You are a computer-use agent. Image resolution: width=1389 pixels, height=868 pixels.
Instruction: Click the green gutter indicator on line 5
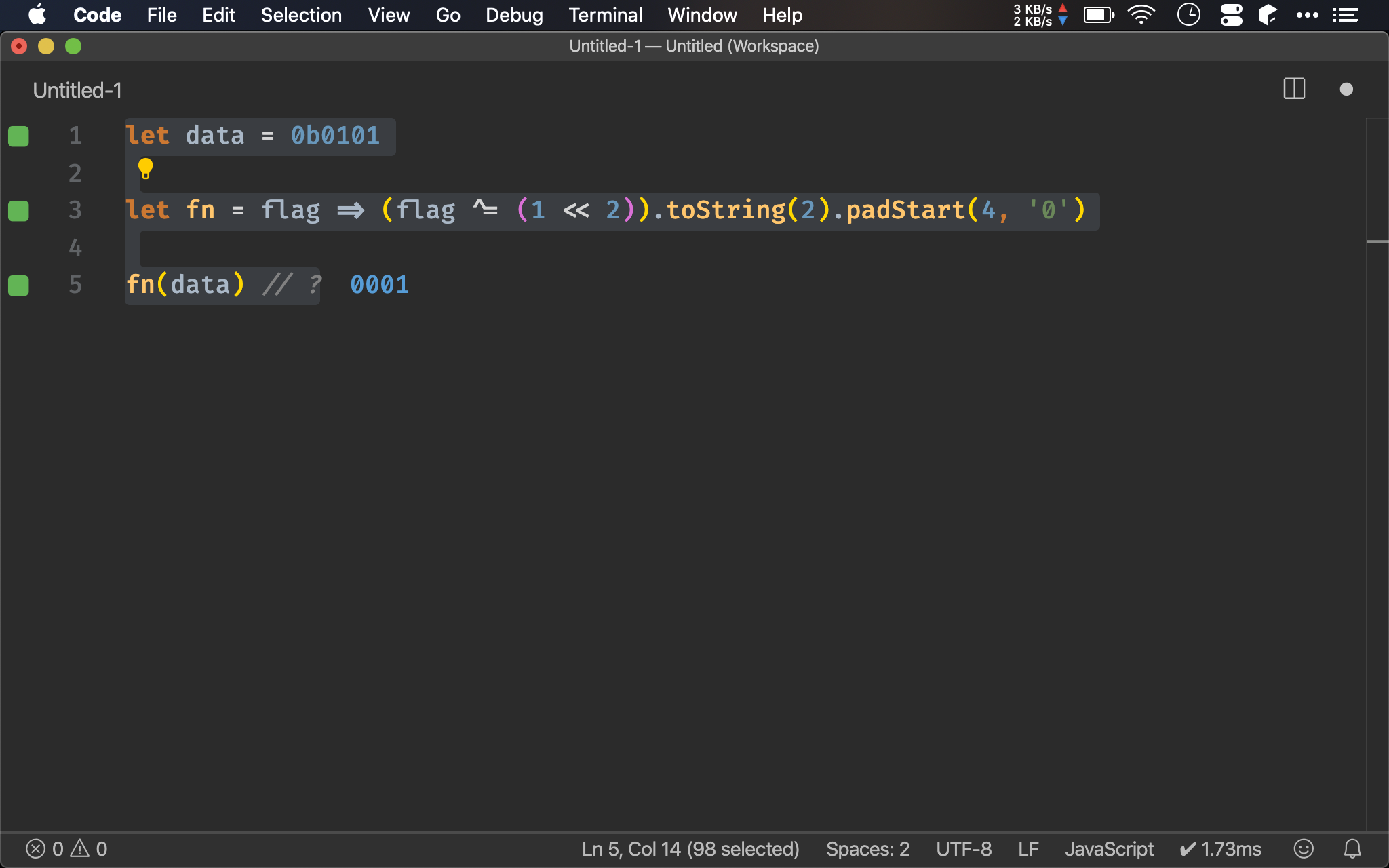tap(18, 285)
